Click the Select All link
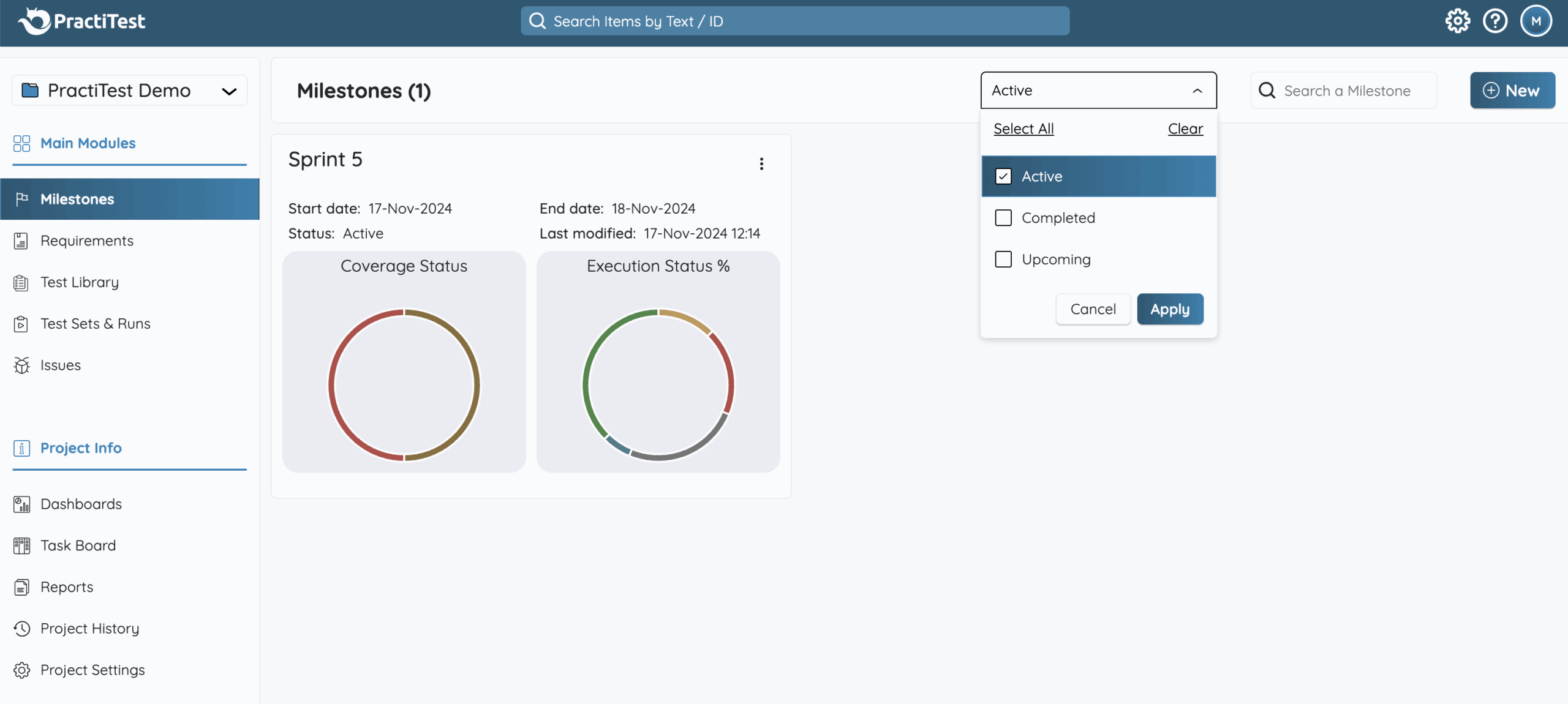The width and height of the screenshot is (1568, 704). point(1023,129)
